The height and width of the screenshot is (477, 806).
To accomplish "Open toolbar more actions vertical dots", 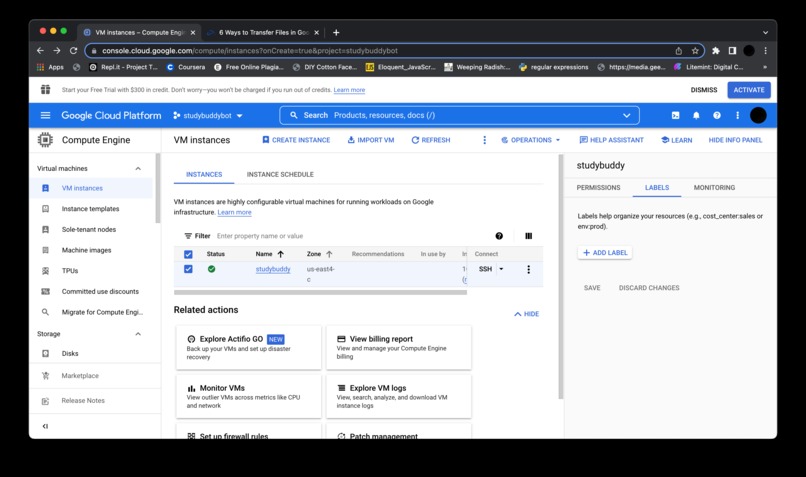I will pyautogui.click(x=484, y=140).
